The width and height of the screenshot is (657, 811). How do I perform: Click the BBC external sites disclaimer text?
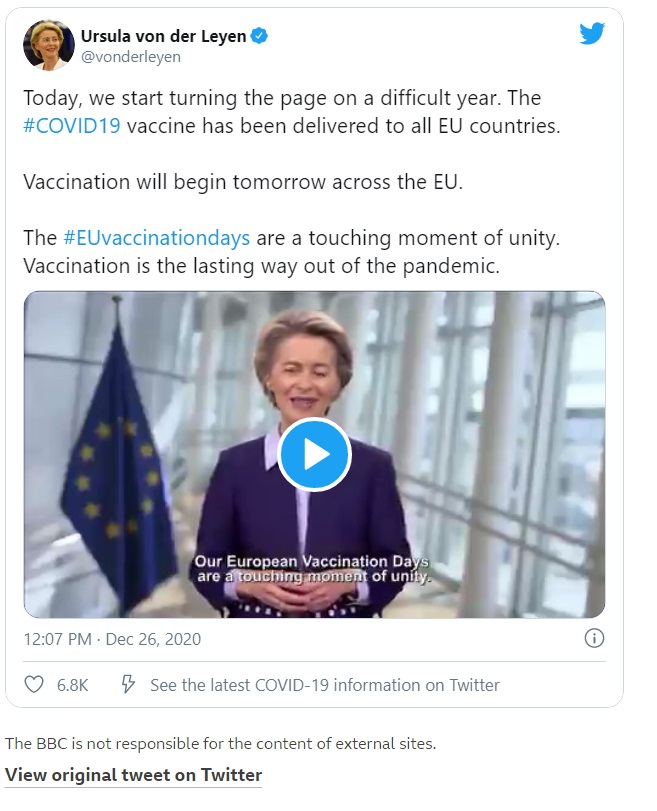(220, 743)
